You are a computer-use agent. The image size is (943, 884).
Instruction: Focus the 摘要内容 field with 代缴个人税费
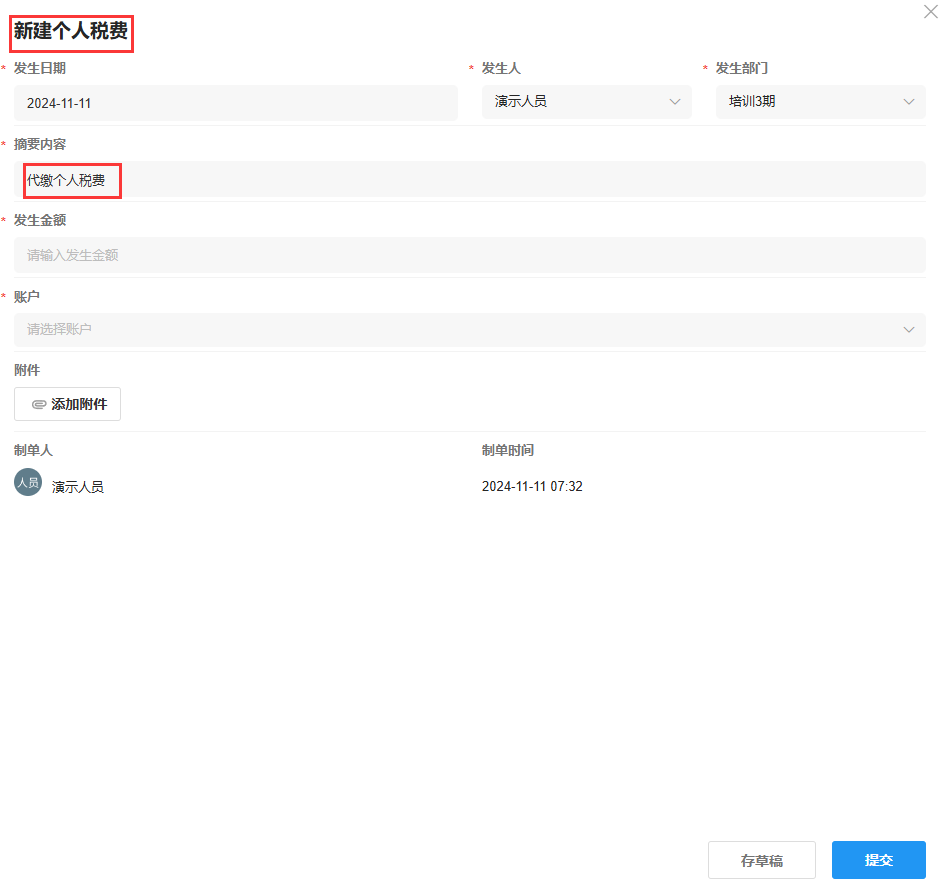(x=470, y=180)
